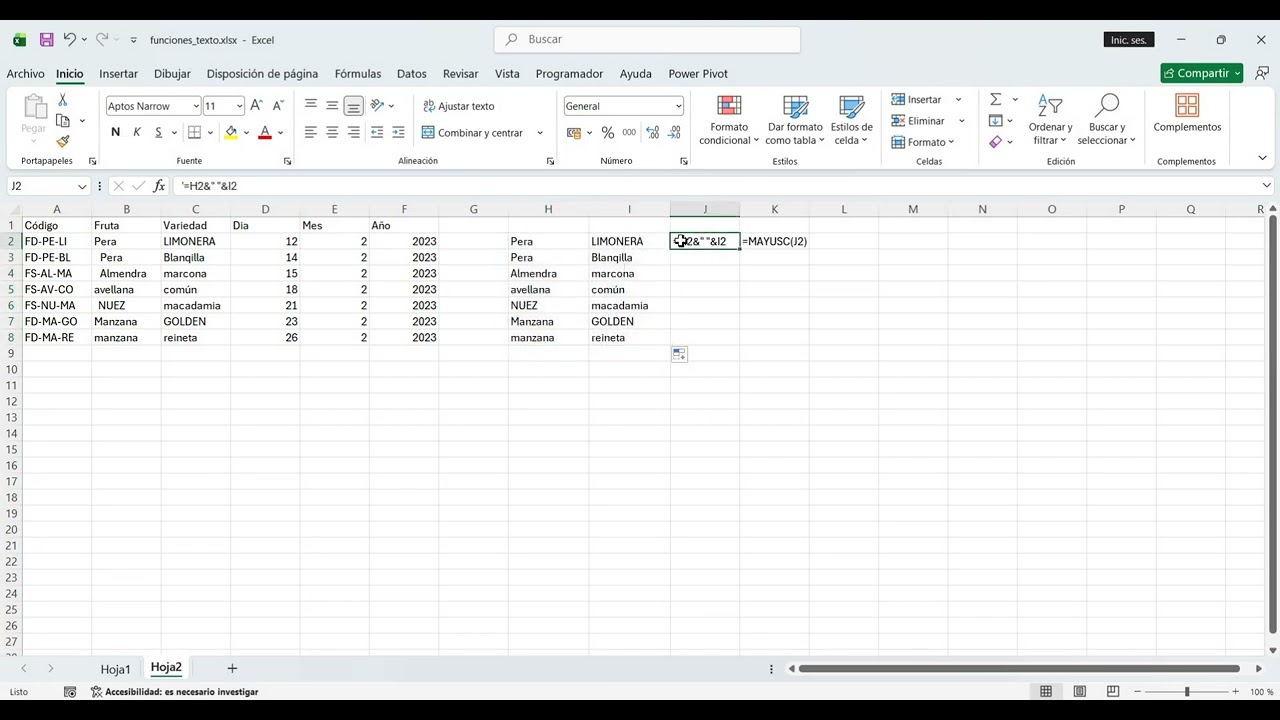The image size is (1280, 720).
Task: Open Ordenar y filtrar menu
Action: pyautogui.click(x=1050, y=121)
